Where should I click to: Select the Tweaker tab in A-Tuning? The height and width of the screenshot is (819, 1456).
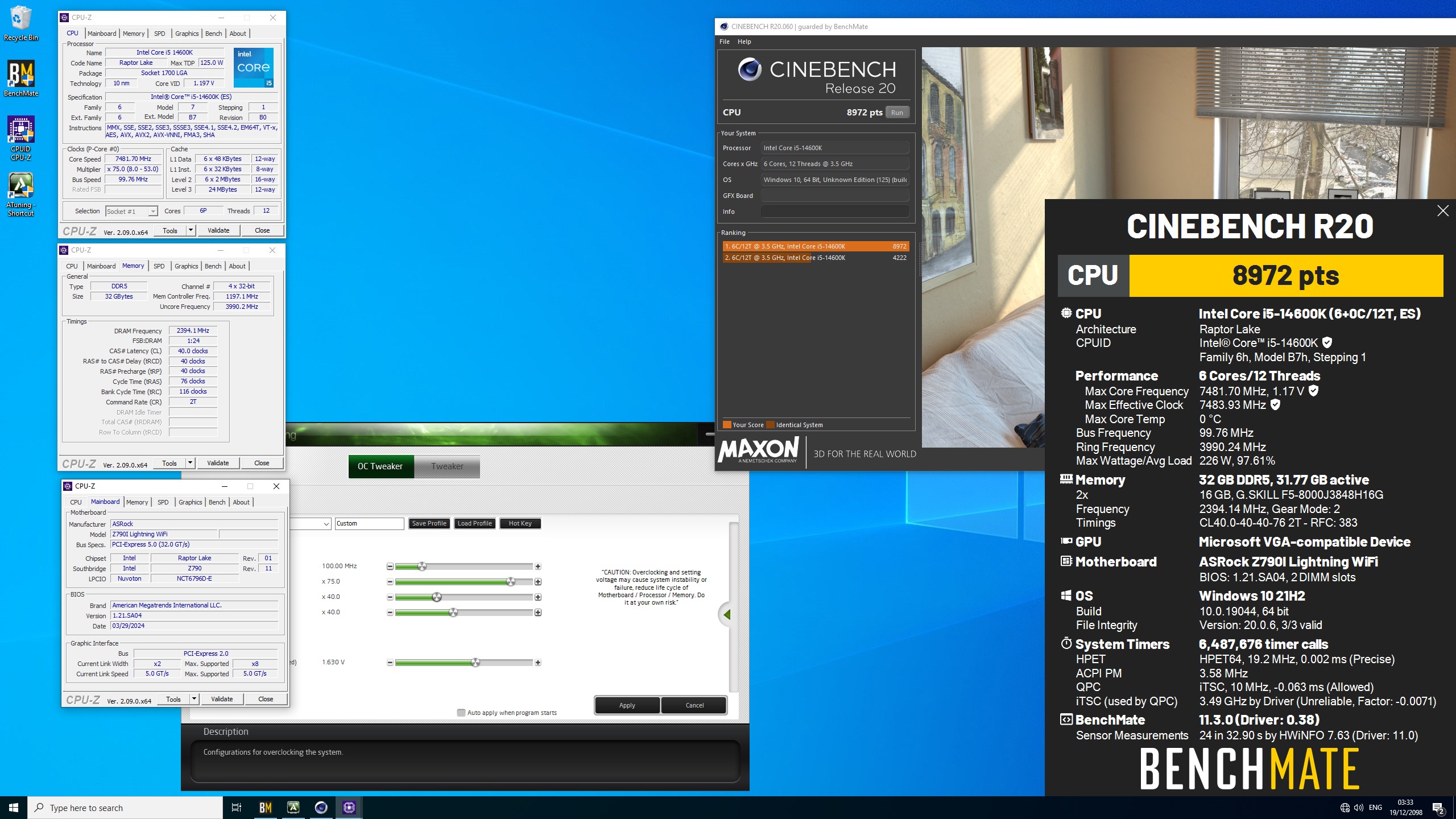447,466
